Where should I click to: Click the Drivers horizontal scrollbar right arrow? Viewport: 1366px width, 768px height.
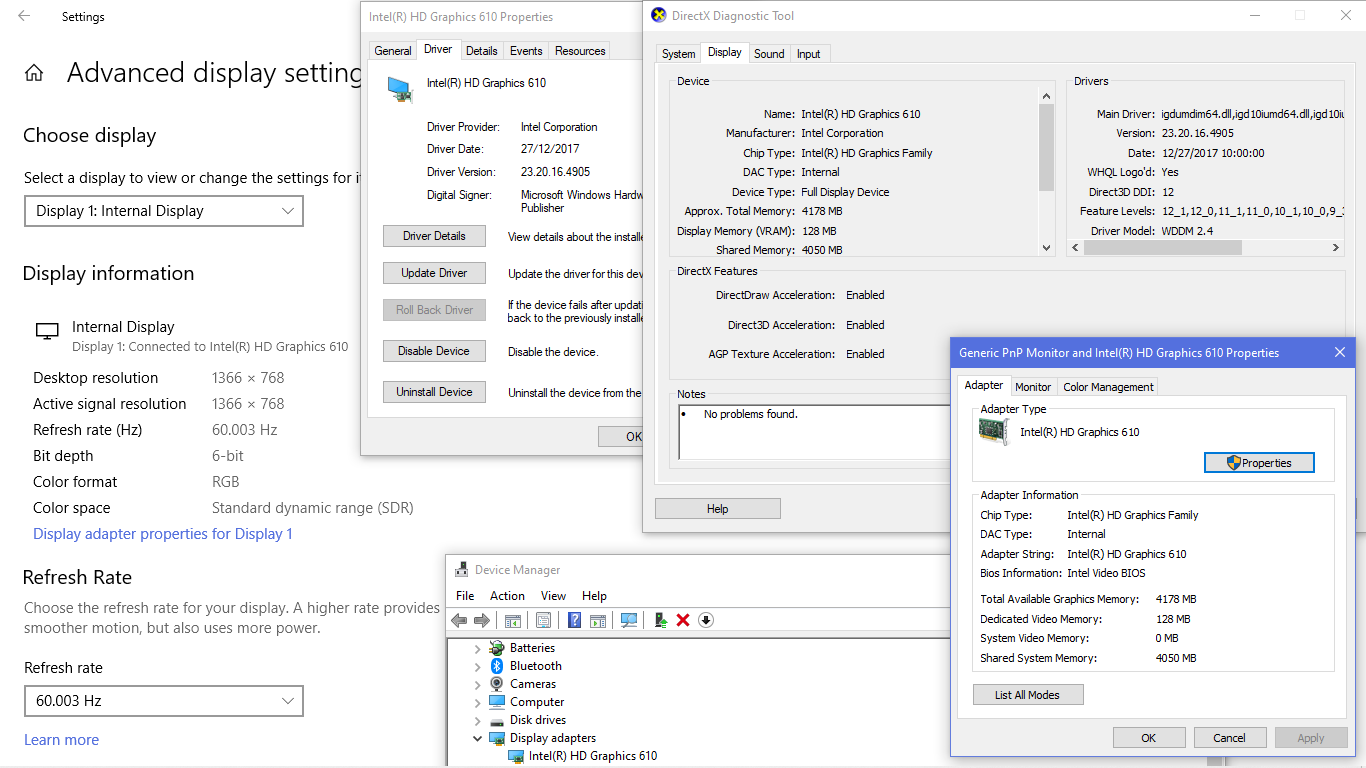(x=1335, y=247)
